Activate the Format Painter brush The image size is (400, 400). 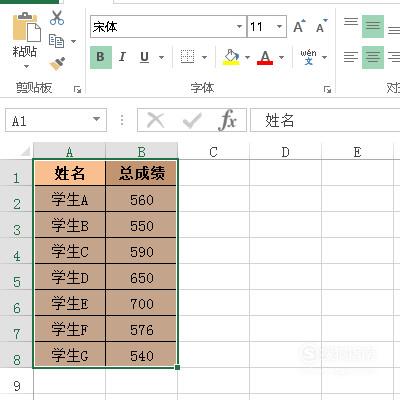click(57, 63)
